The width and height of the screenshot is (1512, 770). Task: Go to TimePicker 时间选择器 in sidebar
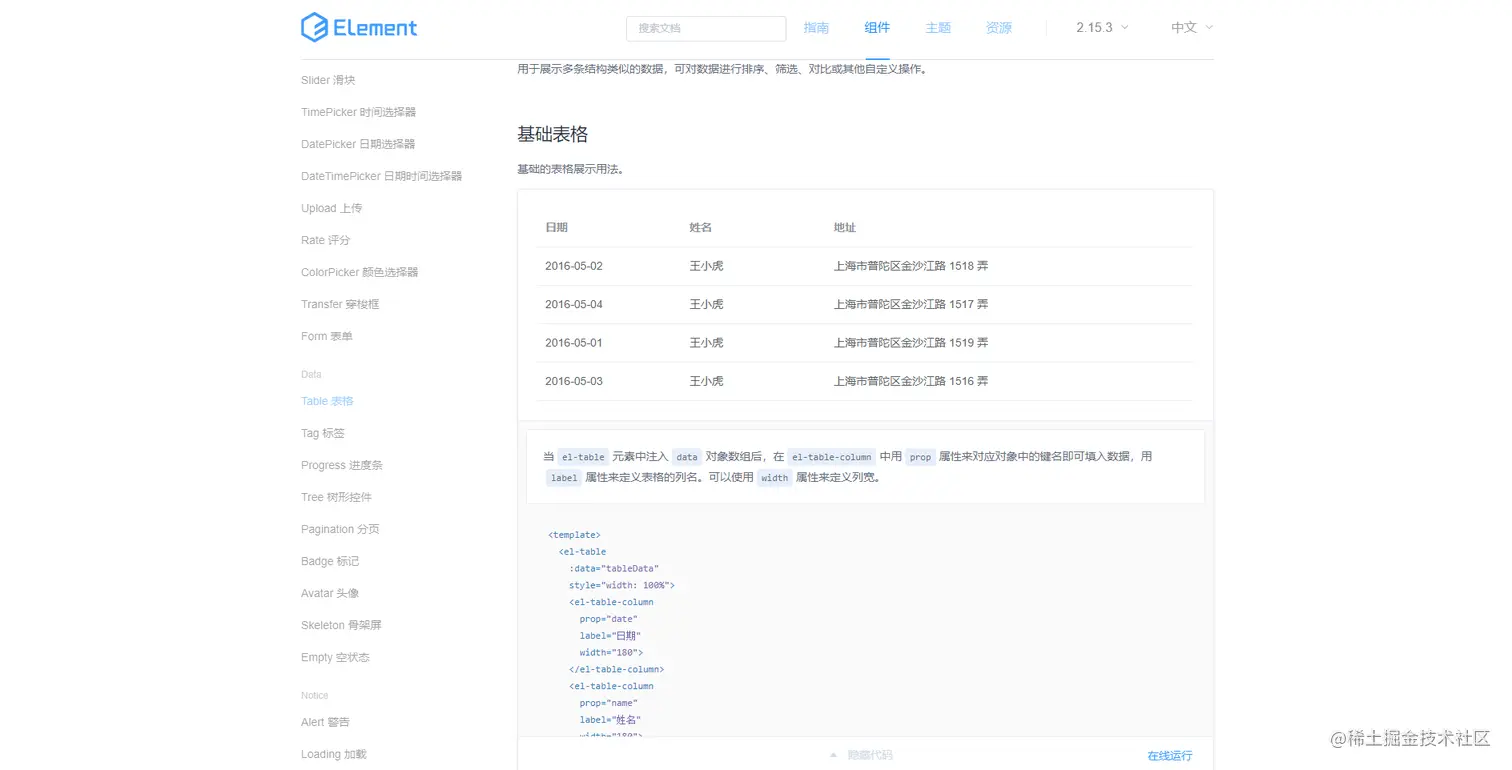click(358, 112)
